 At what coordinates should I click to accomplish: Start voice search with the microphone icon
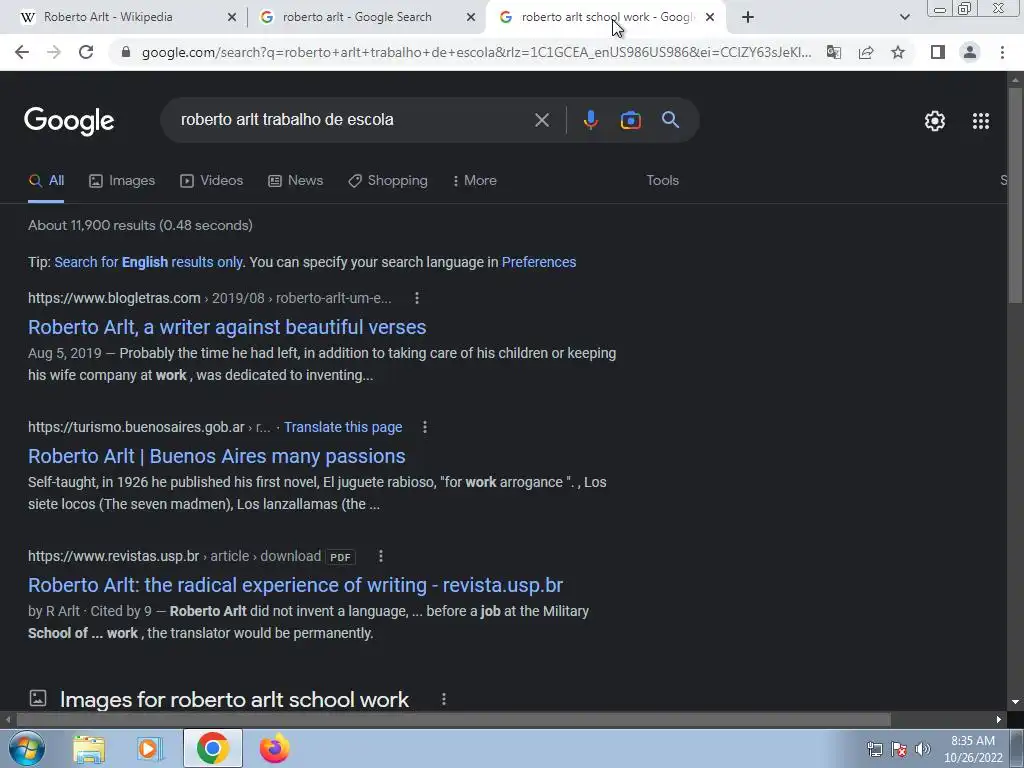[x=590, y=120]
